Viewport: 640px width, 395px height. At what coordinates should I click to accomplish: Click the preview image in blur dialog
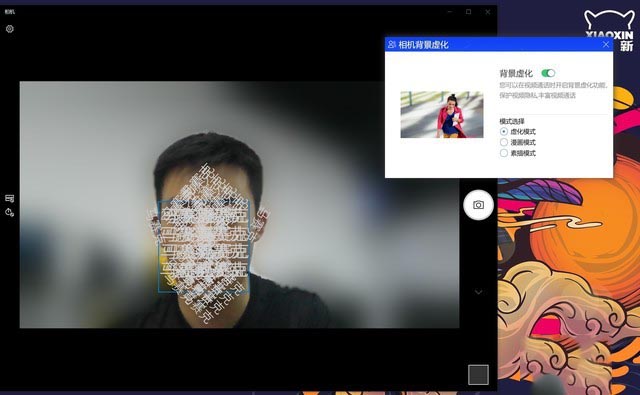pos(442,115)
